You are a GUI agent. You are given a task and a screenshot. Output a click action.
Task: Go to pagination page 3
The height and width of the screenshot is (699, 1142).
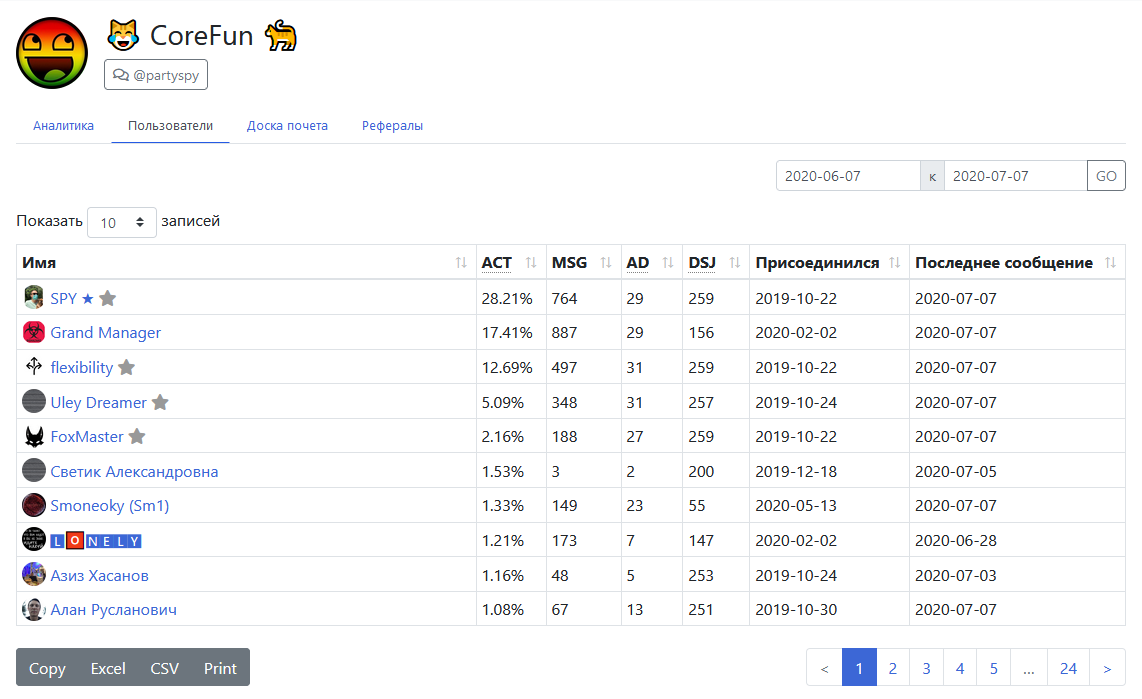pyautogui.click(x=926, y=668)
